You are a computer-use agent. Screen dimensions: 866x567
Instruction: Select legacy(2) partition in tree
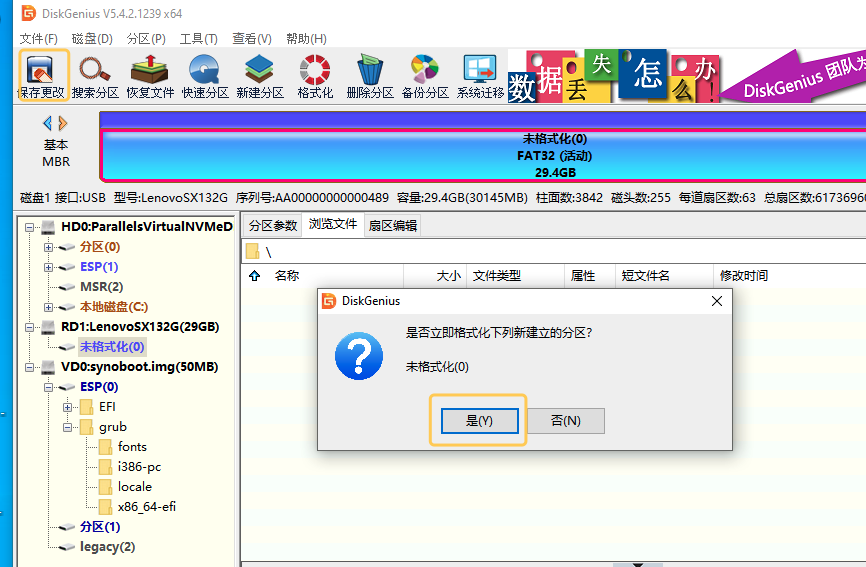[108, 547]
